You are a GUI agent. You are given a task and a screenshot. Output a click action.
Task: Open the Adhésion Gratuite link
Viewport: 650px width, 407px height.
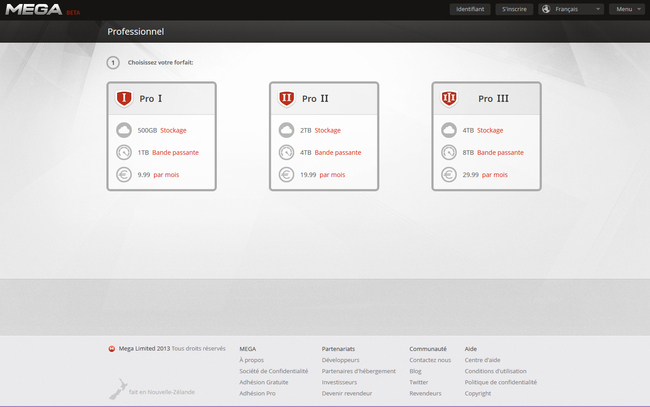(264, 382)
